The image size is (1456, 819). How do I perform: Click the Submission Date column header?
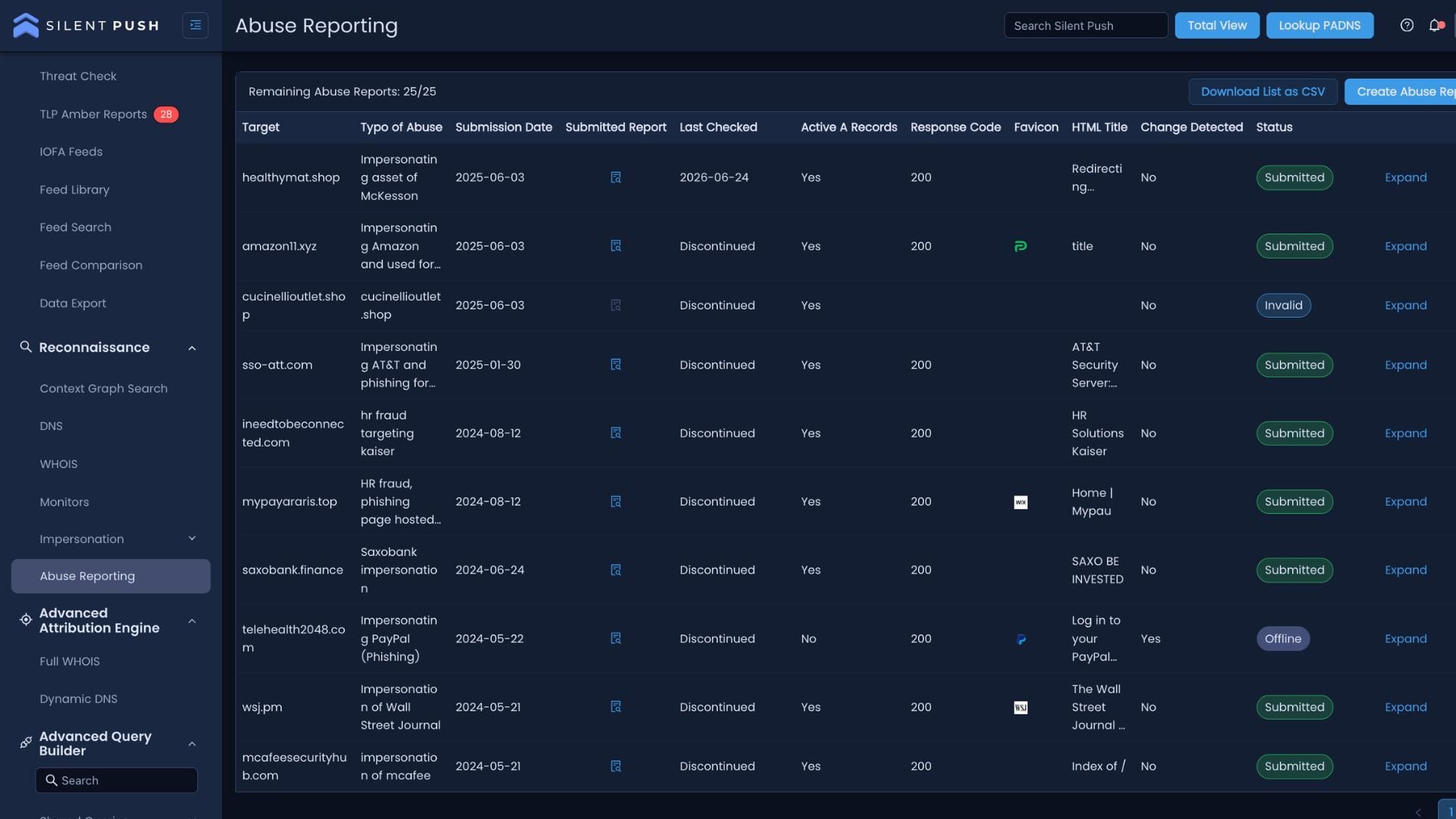[504, 127]
